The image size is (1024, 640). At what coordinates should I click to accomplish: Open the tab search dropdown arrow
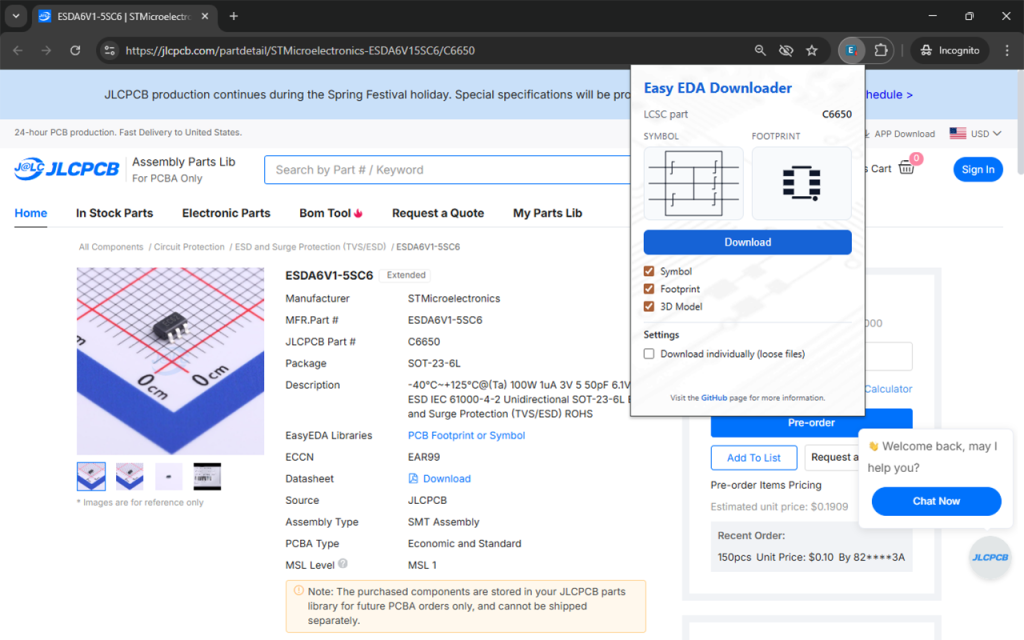pyautogui.click(x=16, y=16)
